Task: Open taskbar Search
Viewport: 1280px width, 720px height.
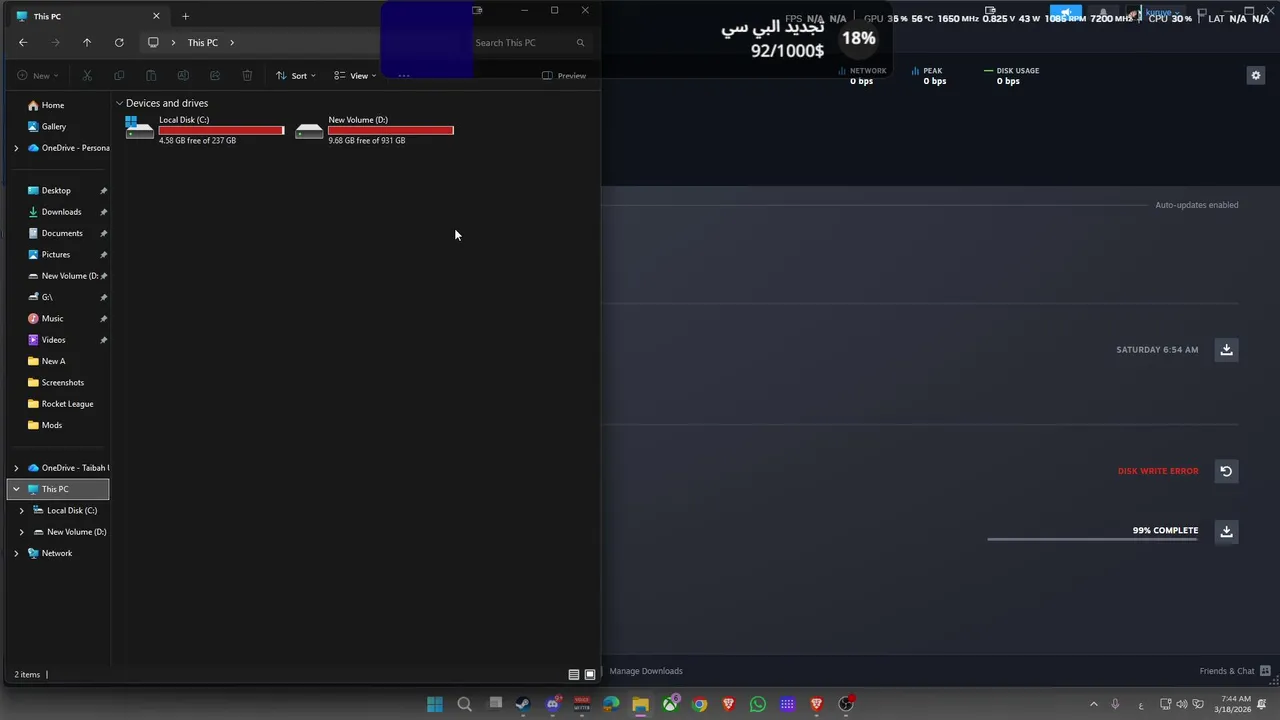Action: [x=464, y=704]
